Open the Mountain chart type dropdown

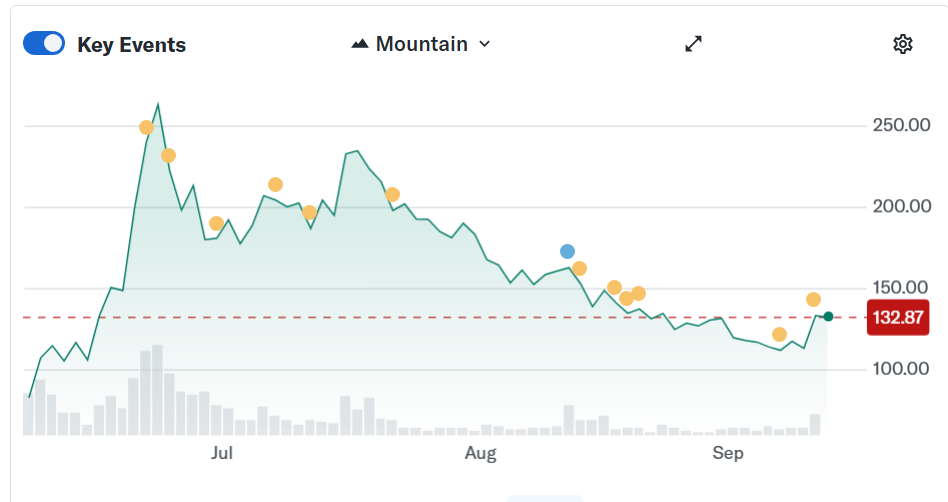pyautogui.click(x=421, y=44)
